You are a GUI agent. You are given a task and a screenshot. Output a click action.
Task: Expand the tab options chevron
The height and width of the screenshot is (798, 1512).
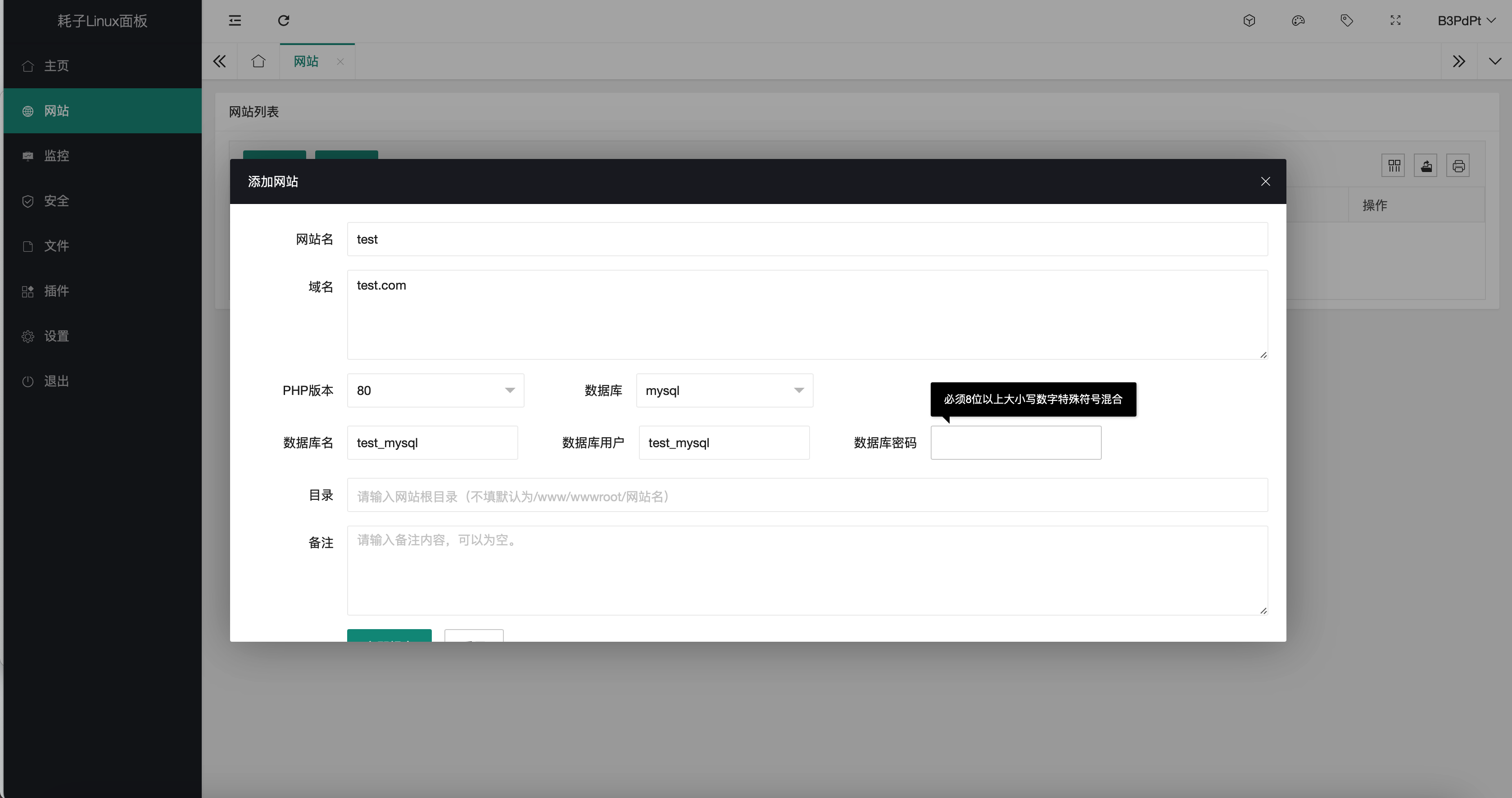(x=1494, y=61)
